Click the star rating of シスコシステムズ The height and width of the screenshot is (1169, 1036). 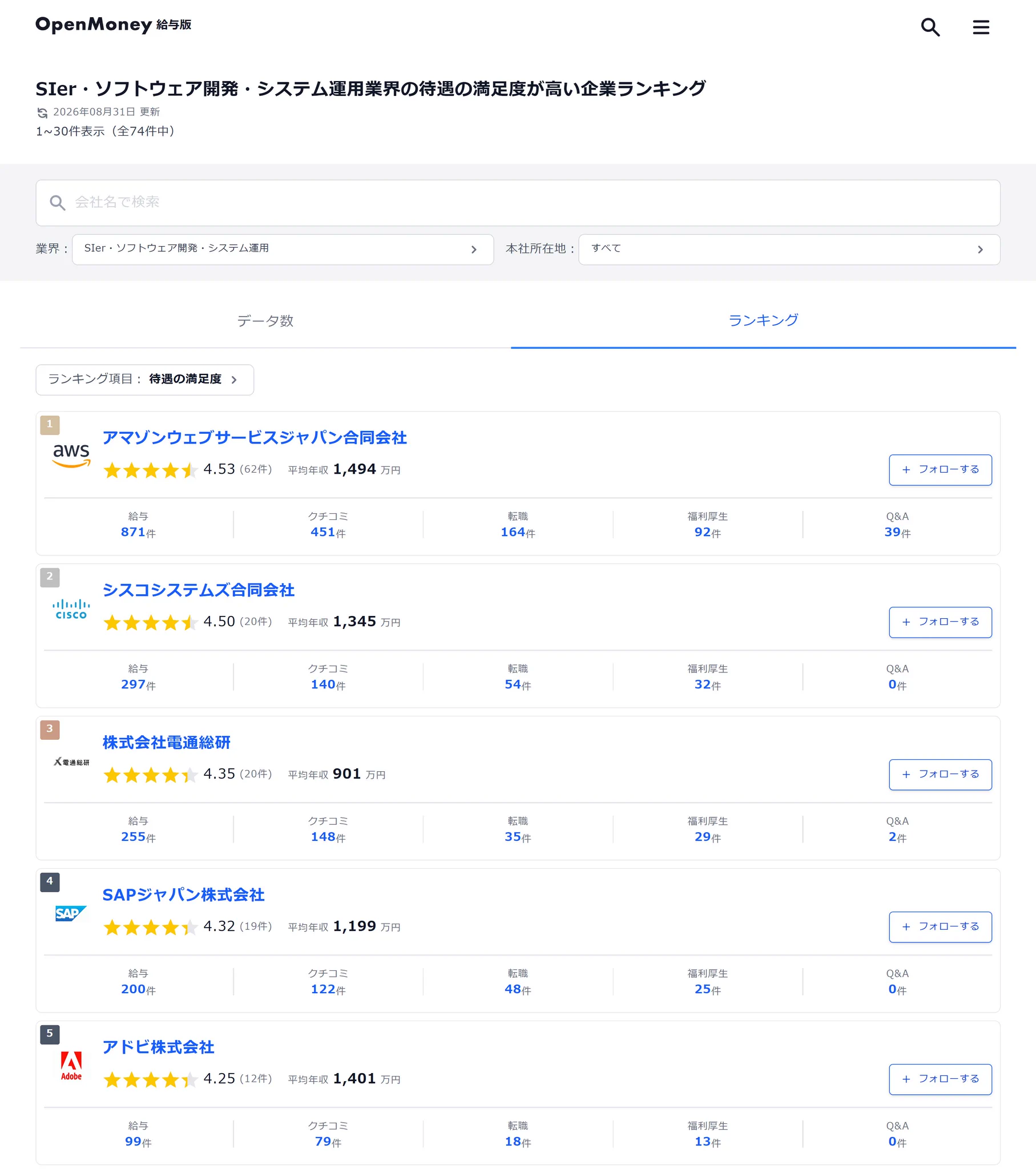click(x=151, y=622)
